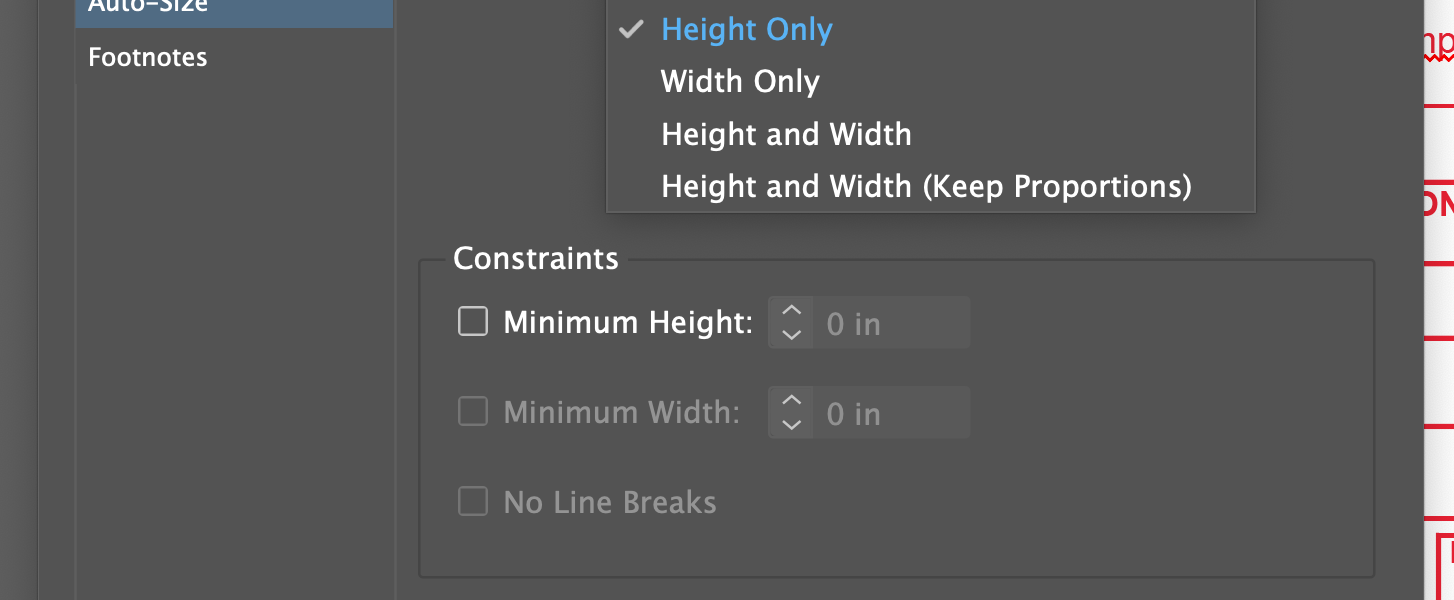Toggle the Minimum Width checkbox
1454x600 pixels.
point(473,412)
